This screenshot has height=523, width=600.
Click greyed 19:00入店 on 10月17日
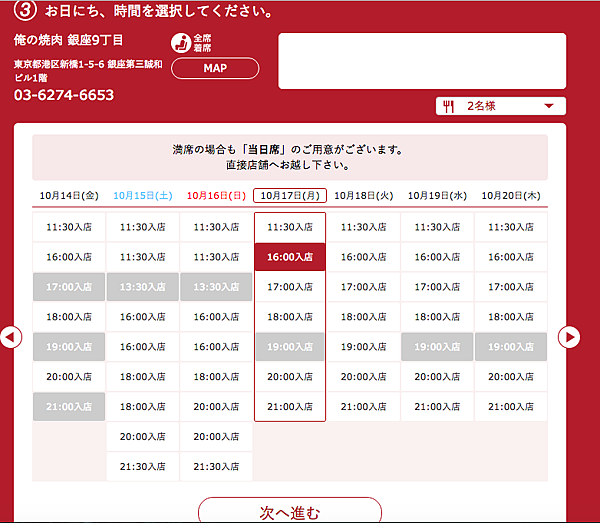tap(290, 347)
